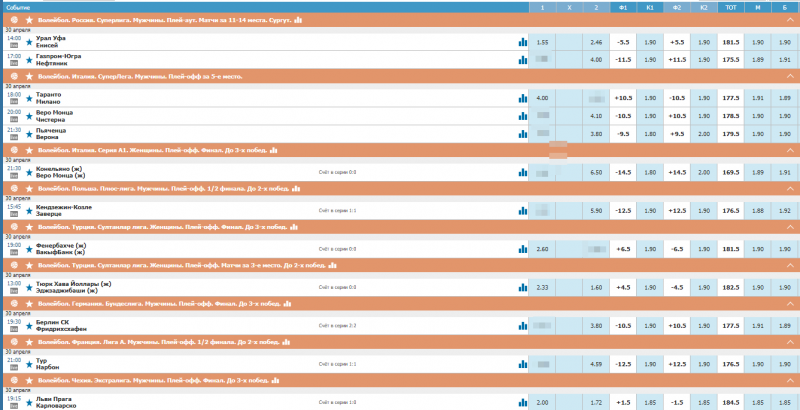800x410 pixels.
Task: Collapse the Poland Plus Liga section
Action: point(789,188)
